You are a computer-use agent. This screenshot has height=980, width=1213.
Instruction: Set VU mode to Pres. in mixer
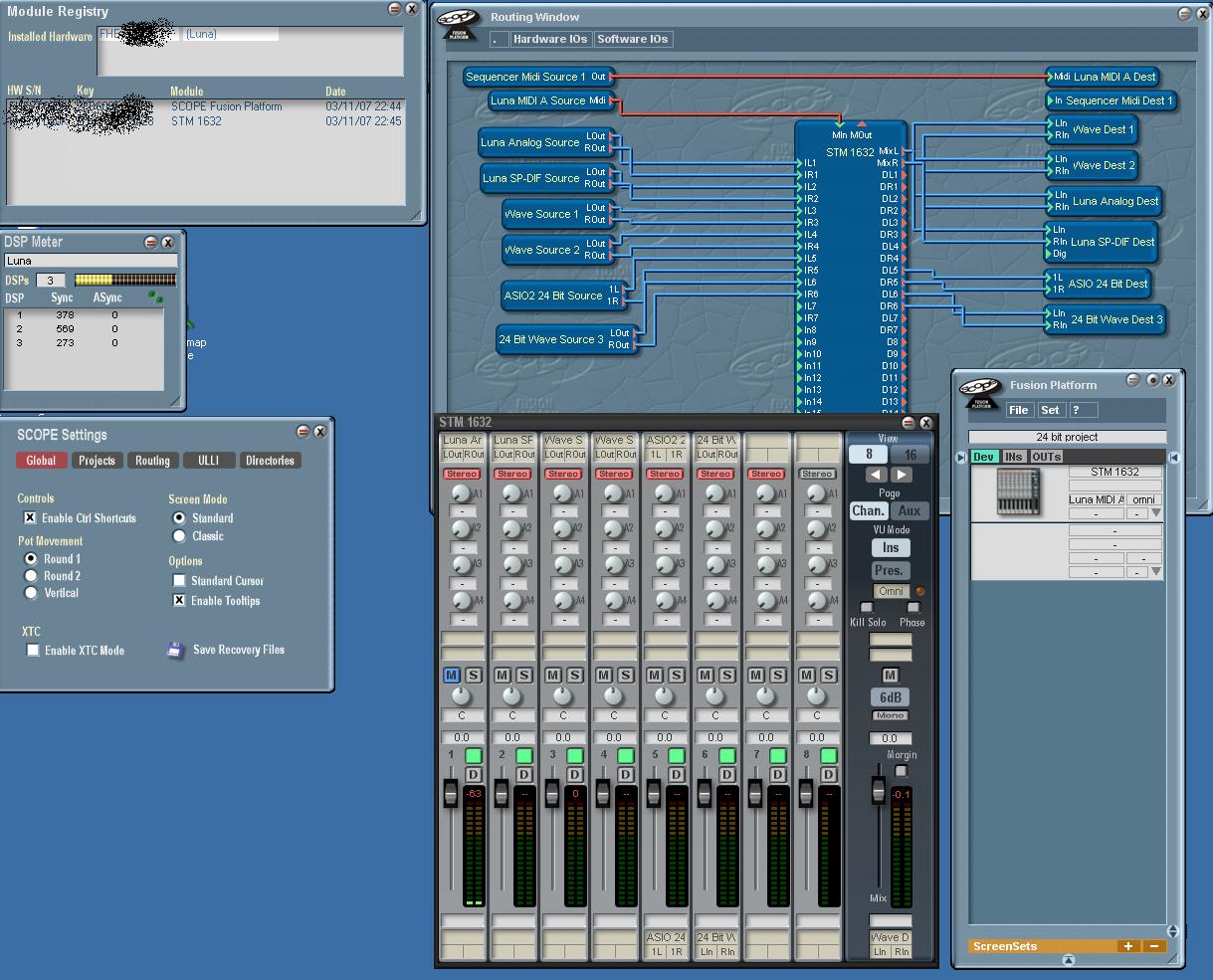click(x=890, y=570)
